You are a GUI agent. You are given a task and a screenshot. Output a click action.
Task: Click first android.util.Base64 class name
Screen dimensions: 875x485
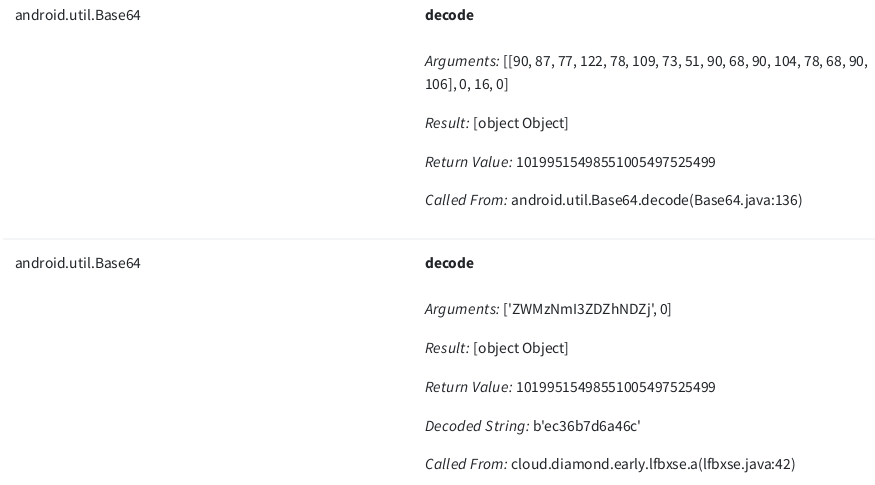tap(78, 15)
